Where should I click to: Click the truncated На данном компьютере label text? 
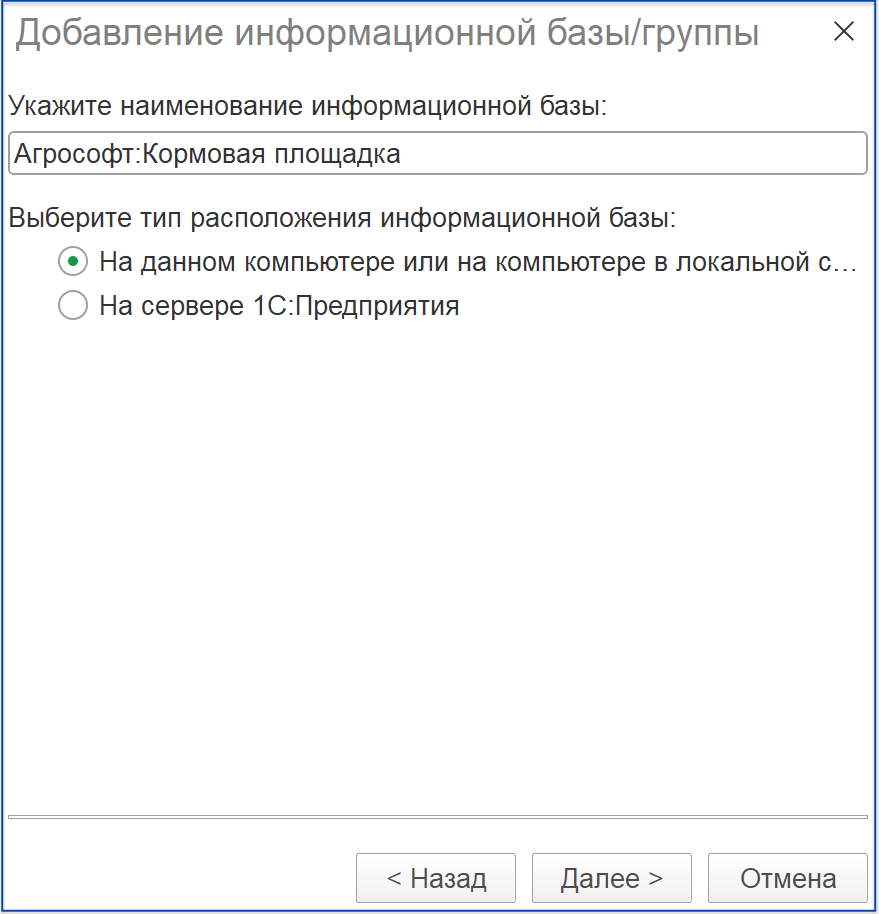478,262
